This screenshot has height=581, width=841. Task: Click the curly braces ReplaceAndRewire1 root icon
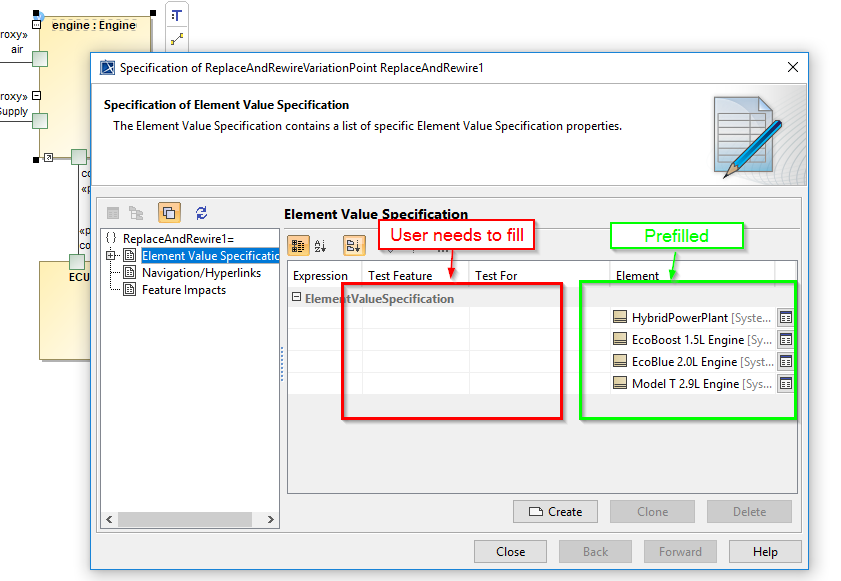[x=111, y=238]
